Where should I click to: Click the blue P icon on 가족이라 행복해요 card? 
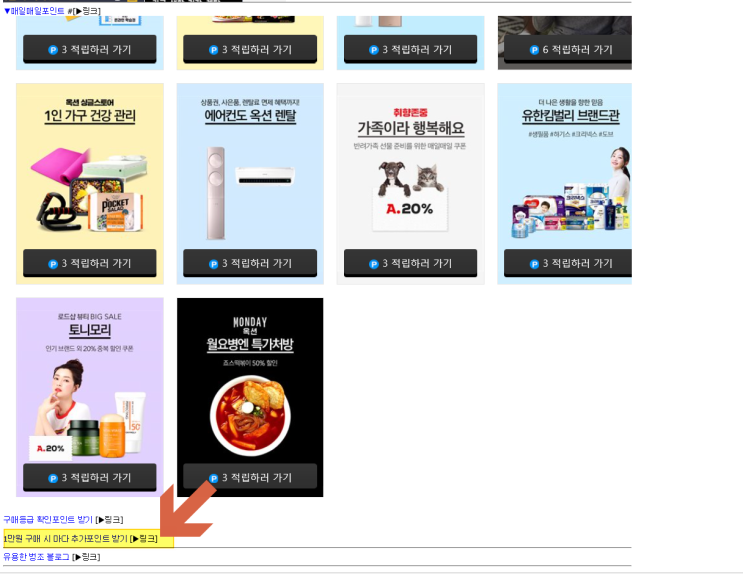point(374,264)
